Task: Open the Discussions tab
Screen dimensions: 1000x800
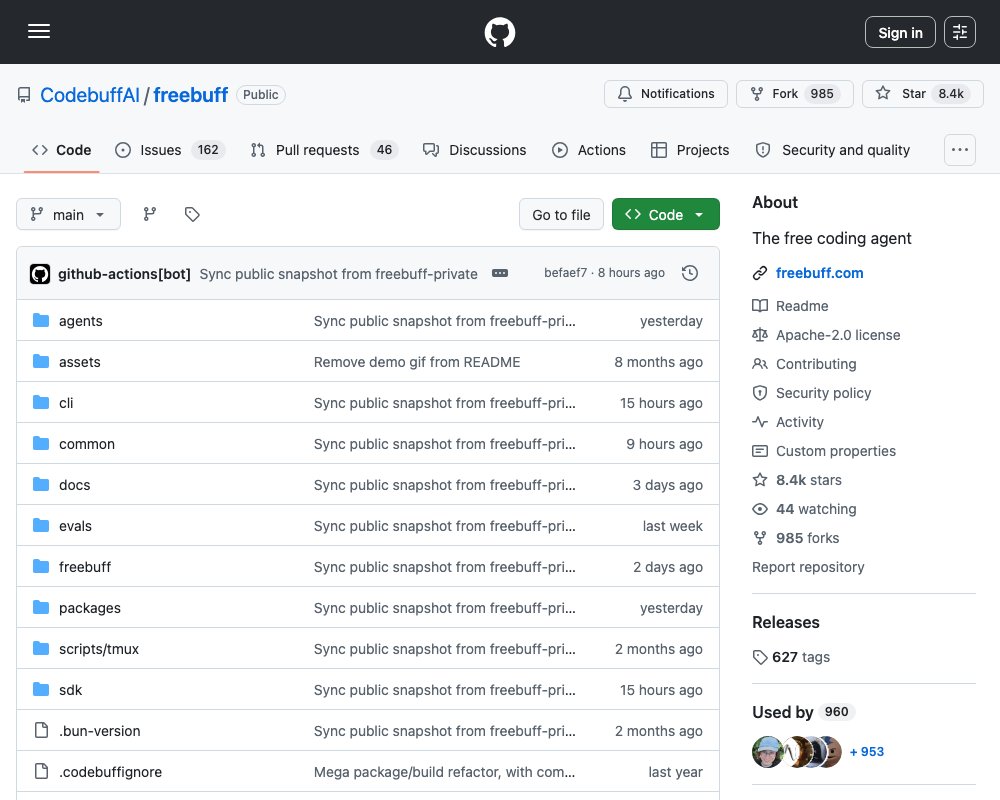Action: [474, 150]
